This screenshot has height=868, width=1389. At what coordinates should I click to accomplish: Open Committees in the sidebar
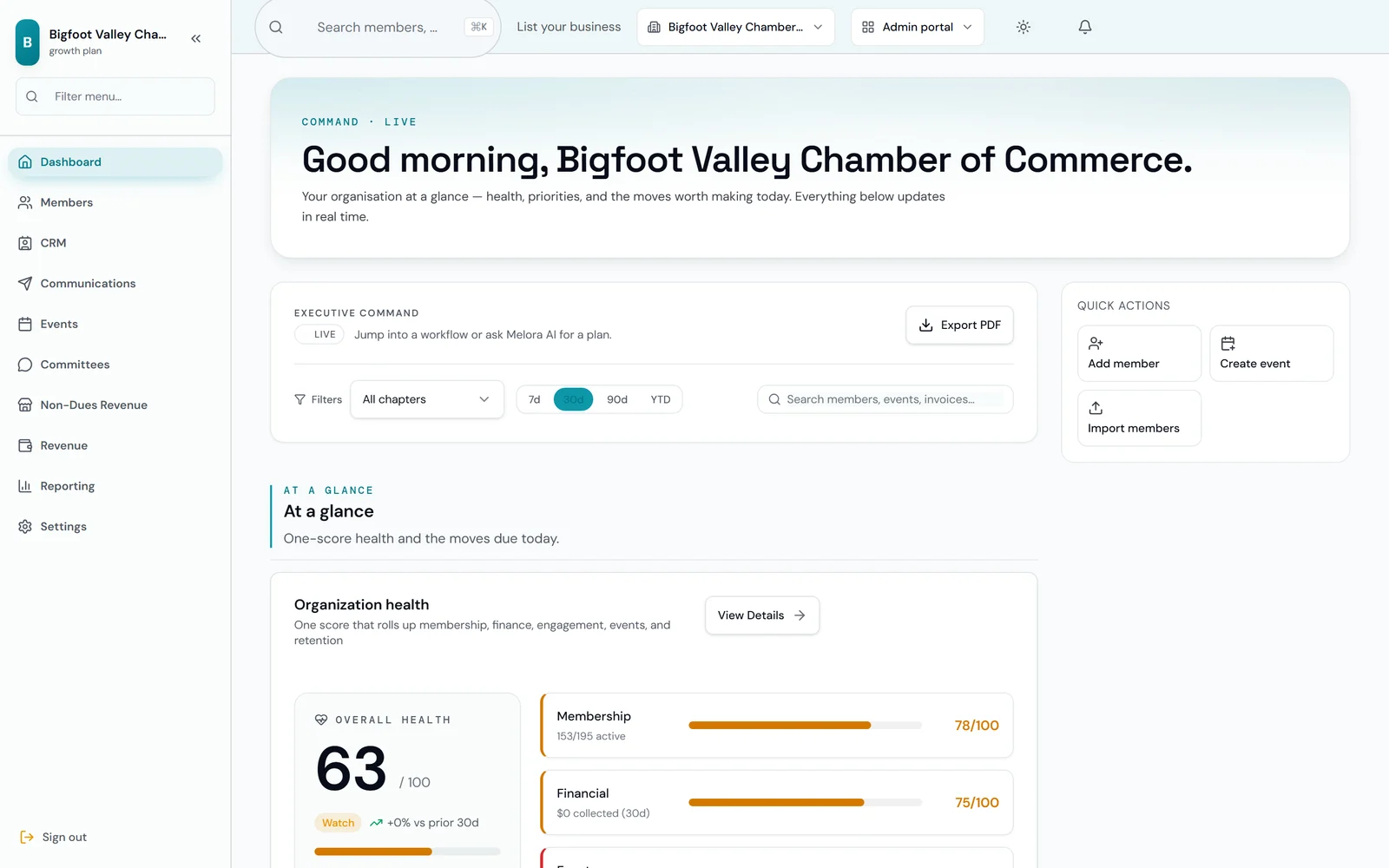tap(115, 365)
